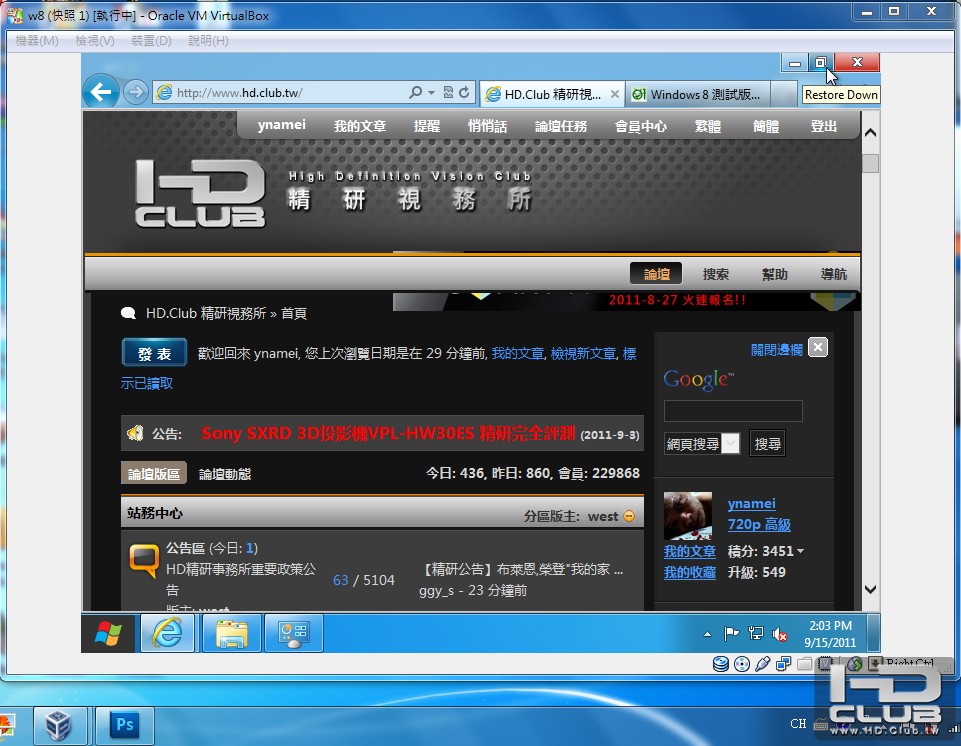Click the guest clock 2:03 PM
961x746 pixels.
[830, 626]
